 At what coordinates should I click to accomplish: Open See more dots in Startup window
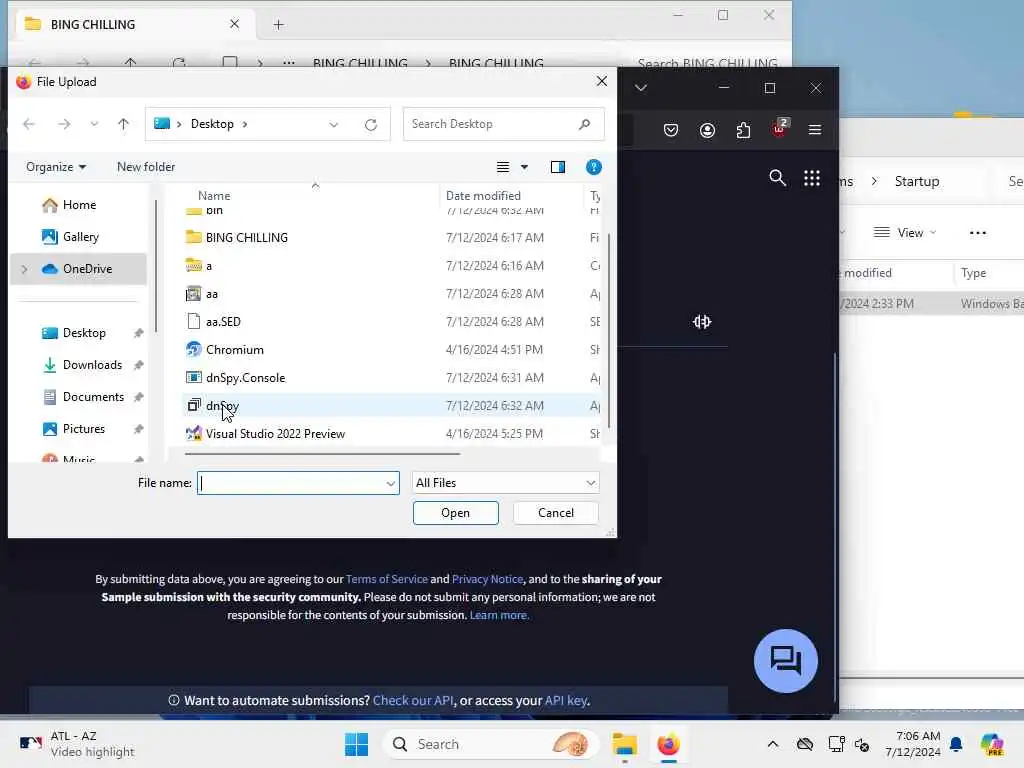[978, 233]
